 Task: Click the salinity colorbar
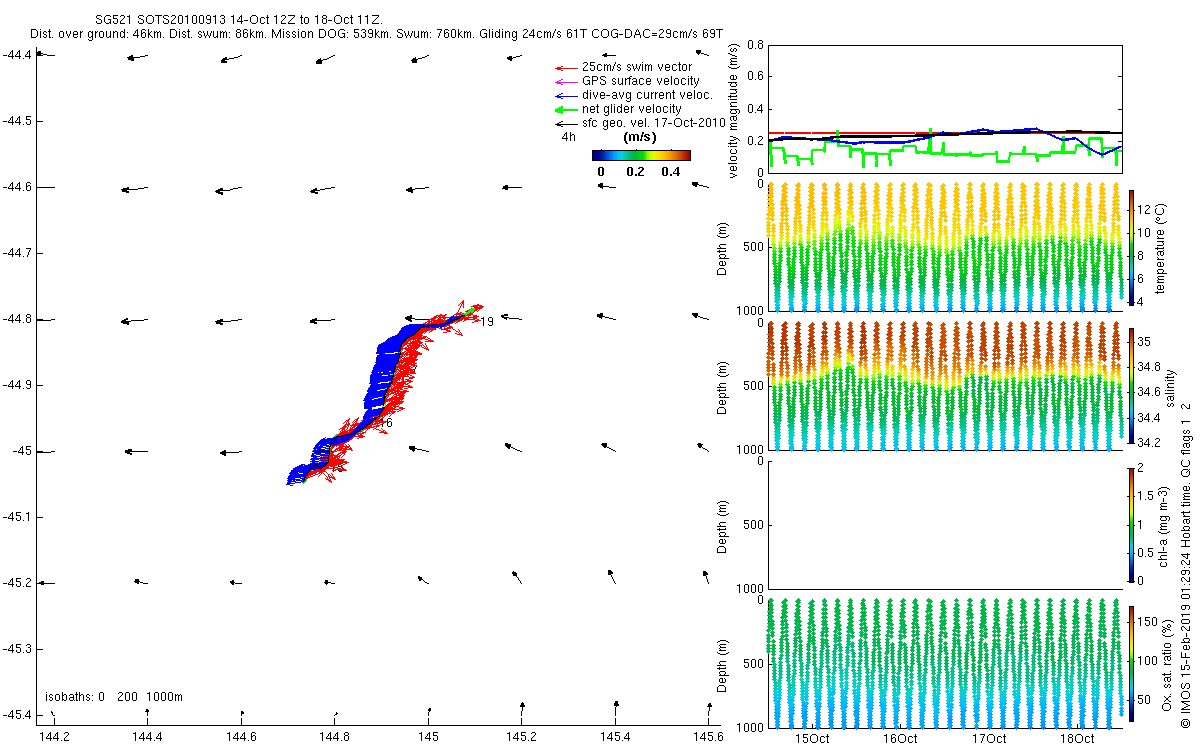coord(1131,385)
